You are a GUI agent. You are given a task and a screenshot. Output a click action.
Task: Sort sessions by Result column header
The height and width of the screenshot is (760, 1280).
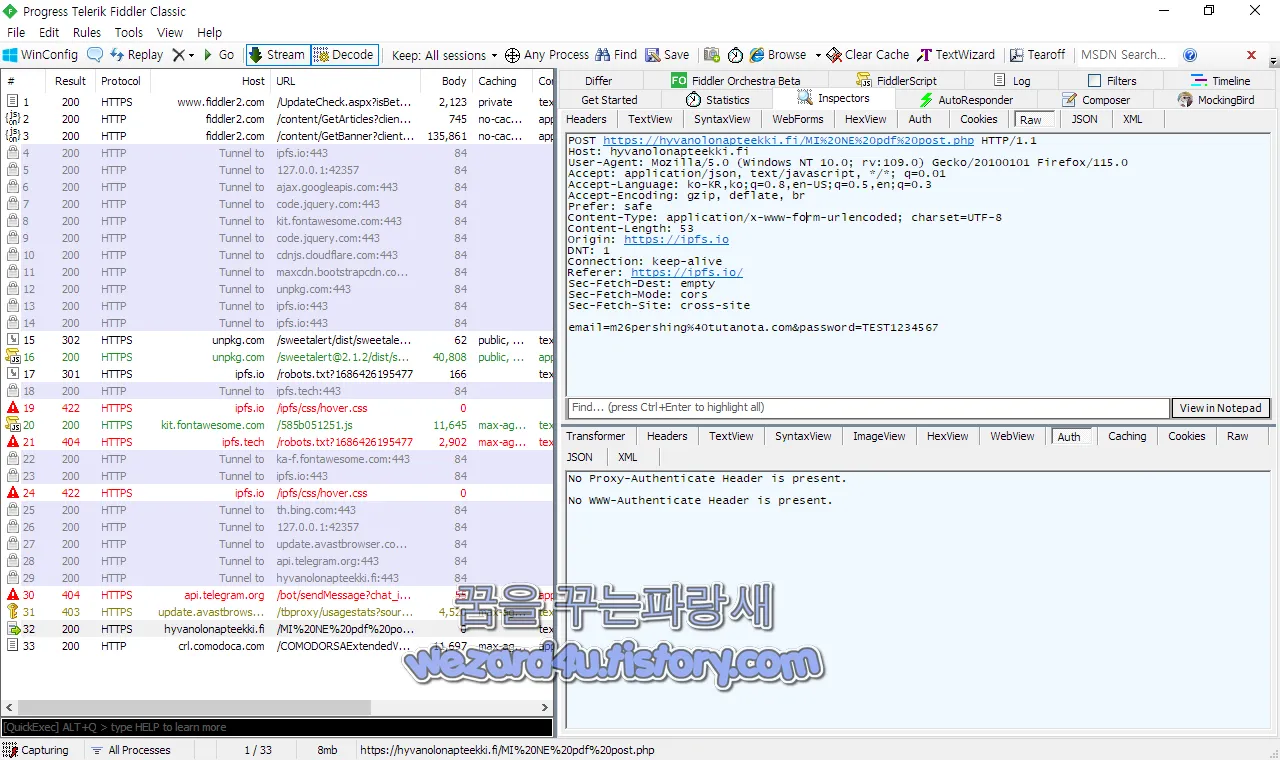tap(70, 81)
